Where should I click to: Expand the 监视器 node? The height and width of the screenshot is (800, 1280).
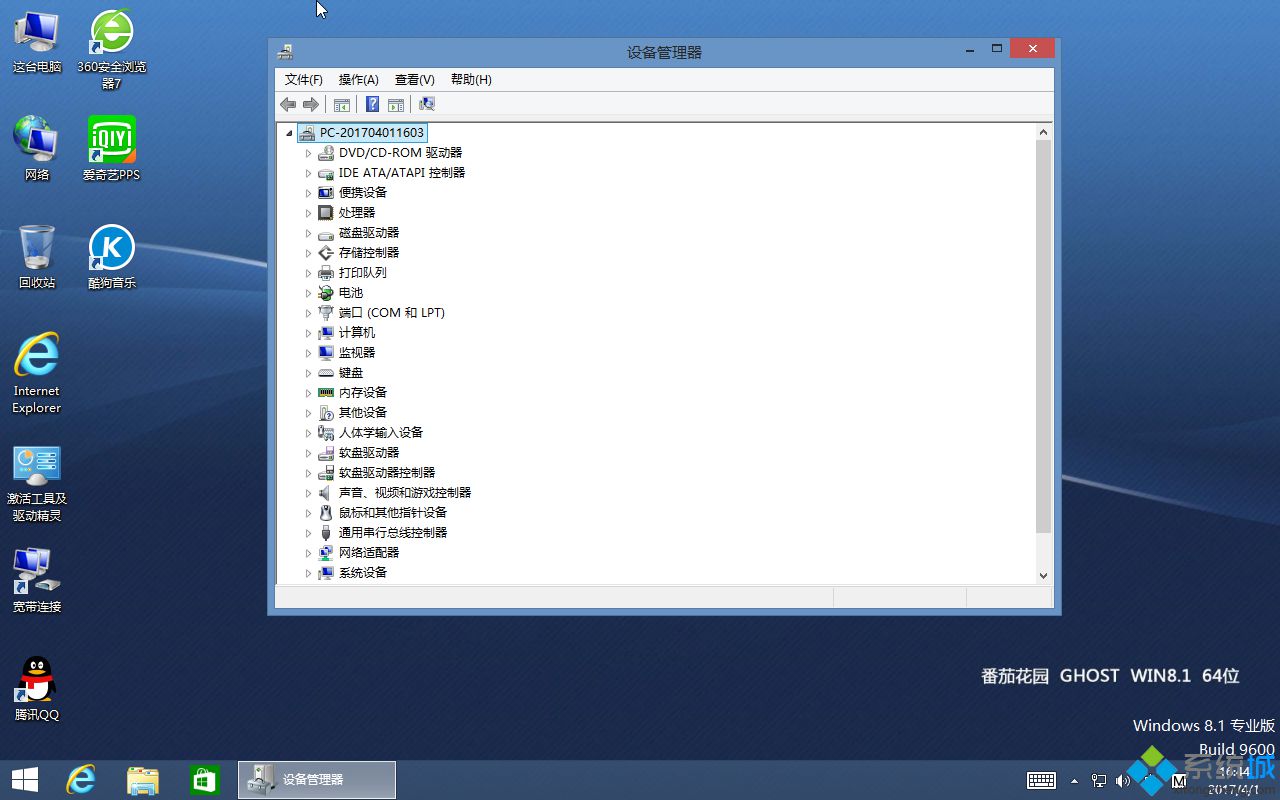(x=309, y=353)
